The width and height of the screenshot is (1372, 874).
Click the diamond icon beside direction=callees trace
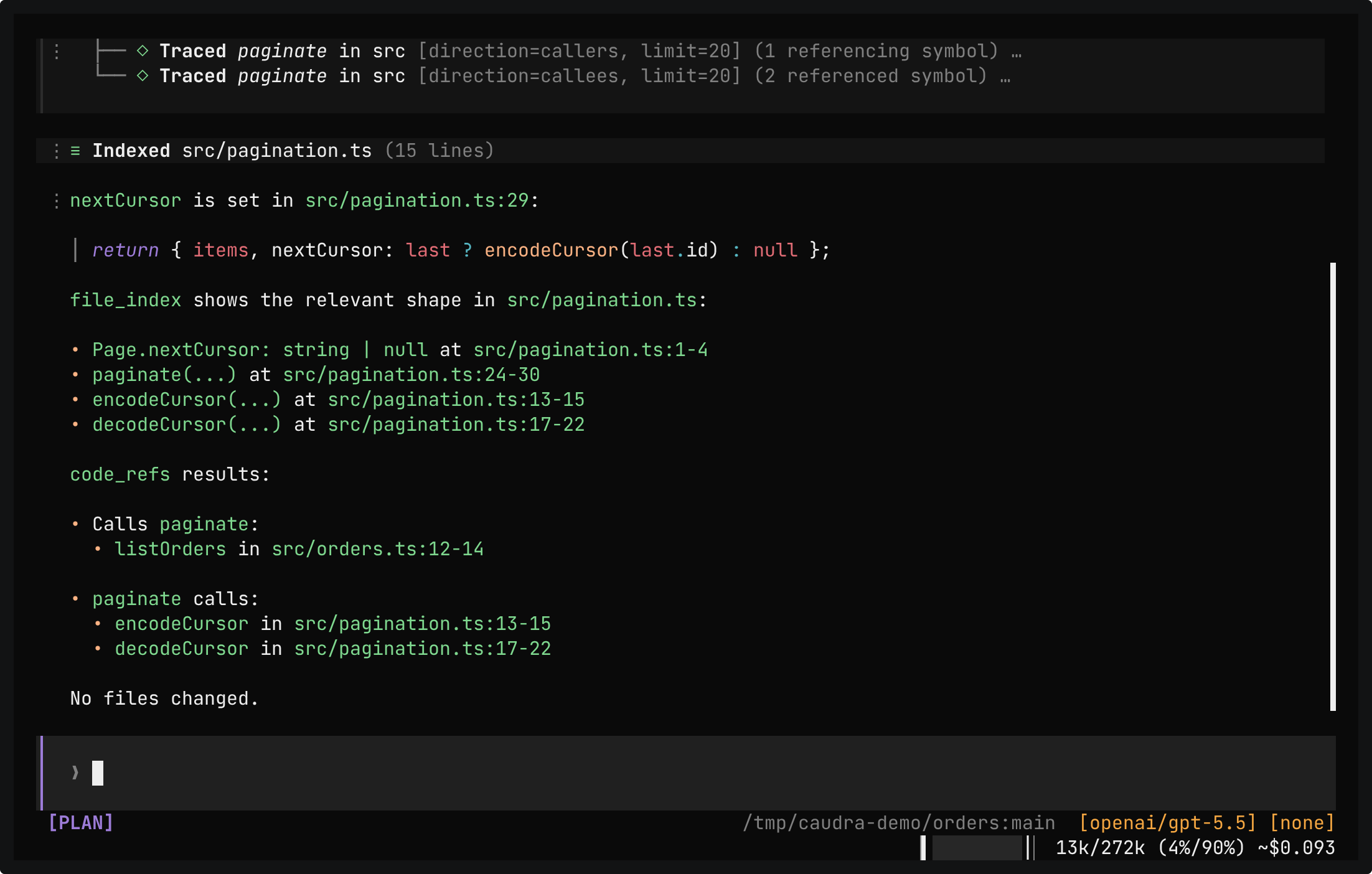143,75
